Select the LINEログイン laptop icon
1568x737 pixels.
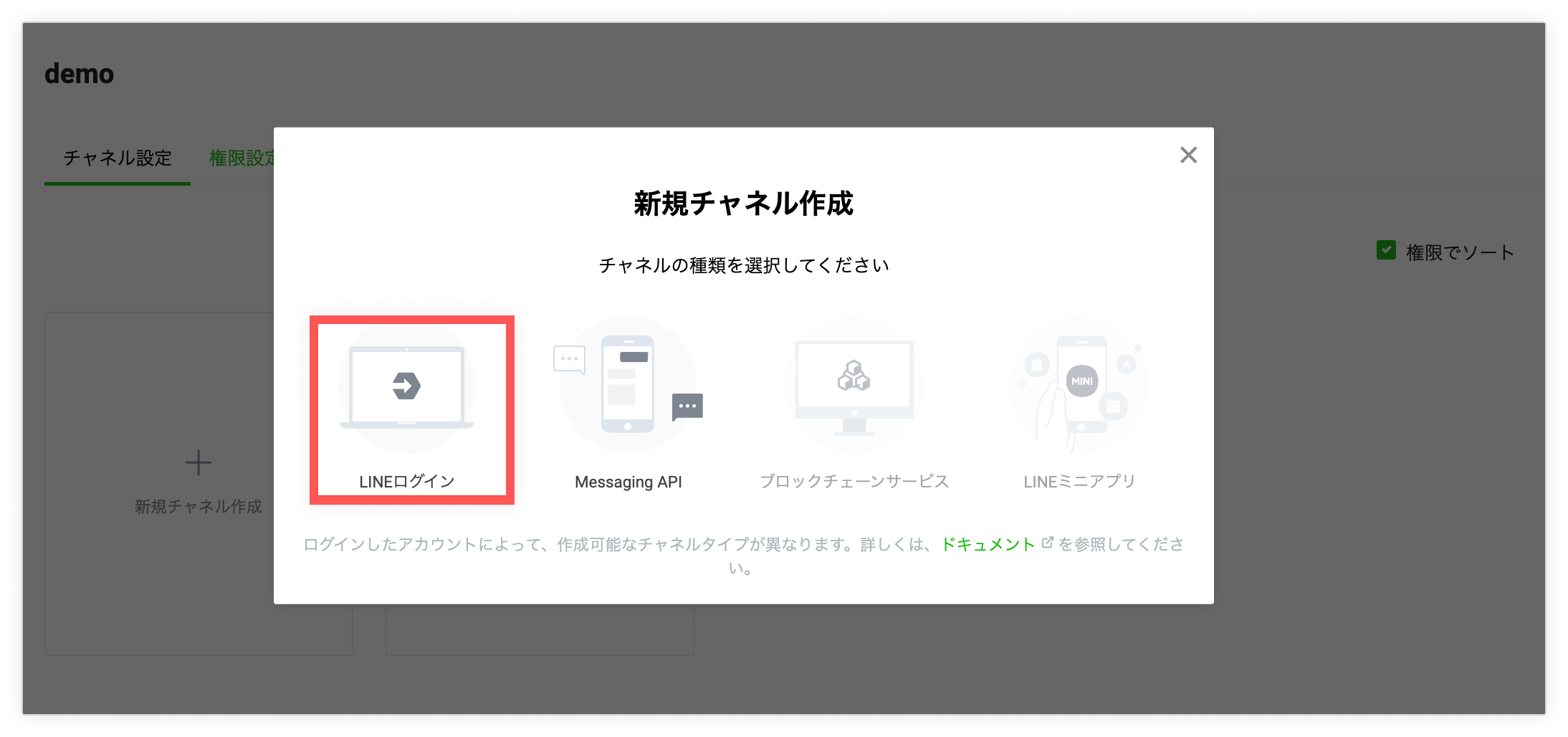(x=406, y=386)
